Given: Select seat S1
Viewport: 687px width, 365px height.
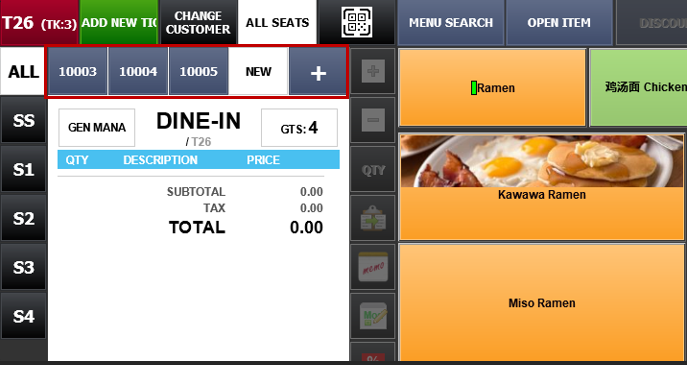Looking at the screenshot, I should (23, 169).
